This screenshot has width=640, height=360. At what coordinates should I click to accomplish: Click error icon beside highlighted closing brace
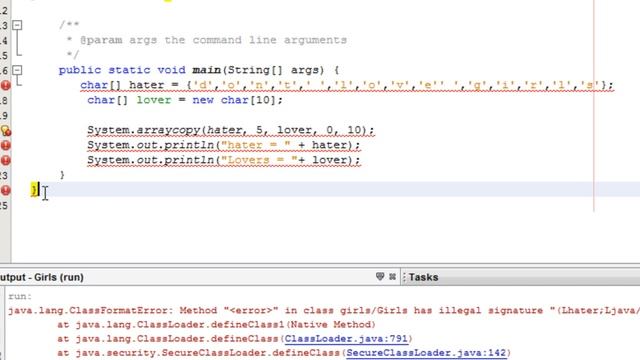pos(5,190)
